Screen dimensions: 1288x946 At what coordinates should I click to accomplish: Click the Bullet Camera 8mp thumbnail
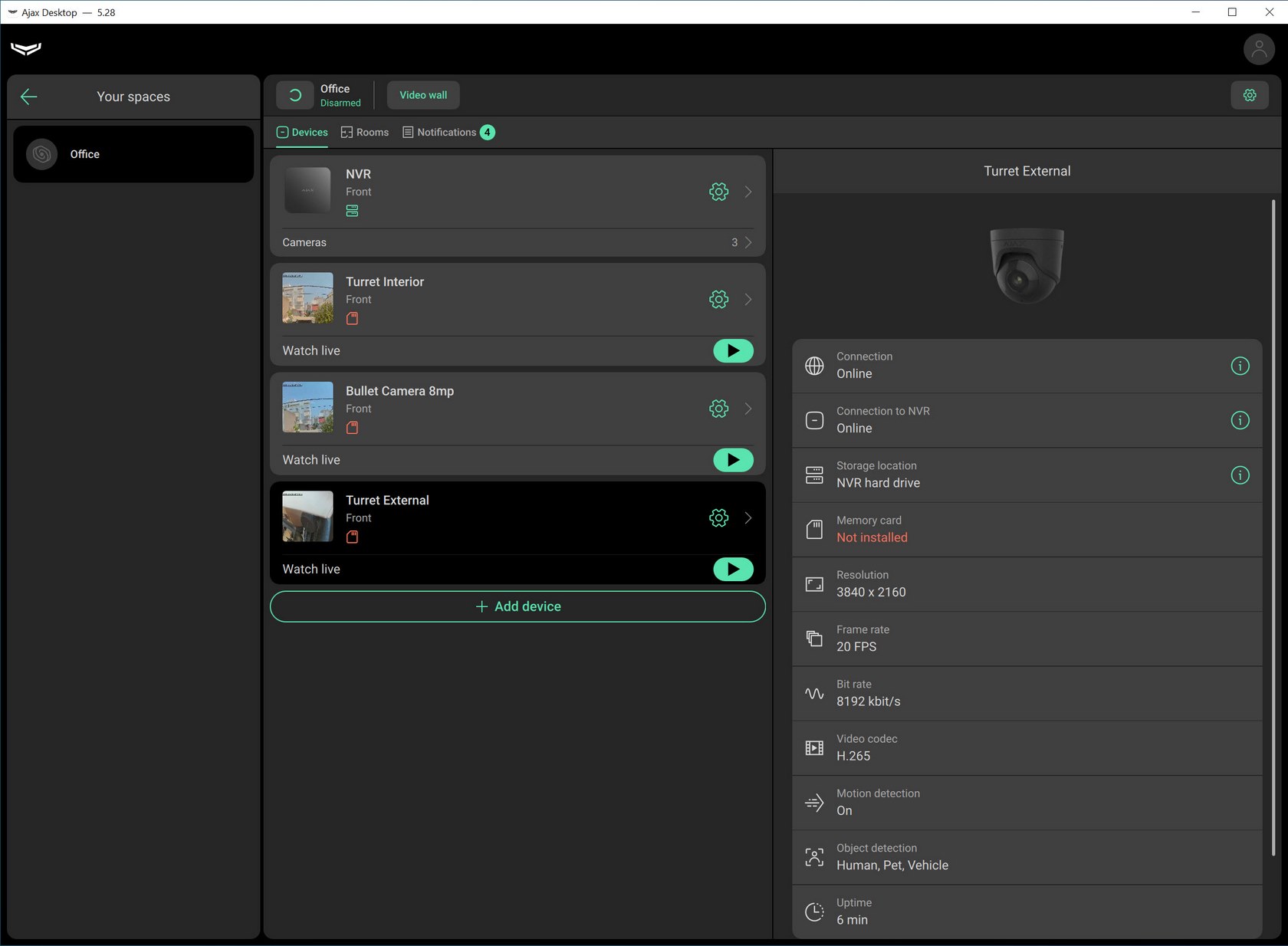pos(307,407)
